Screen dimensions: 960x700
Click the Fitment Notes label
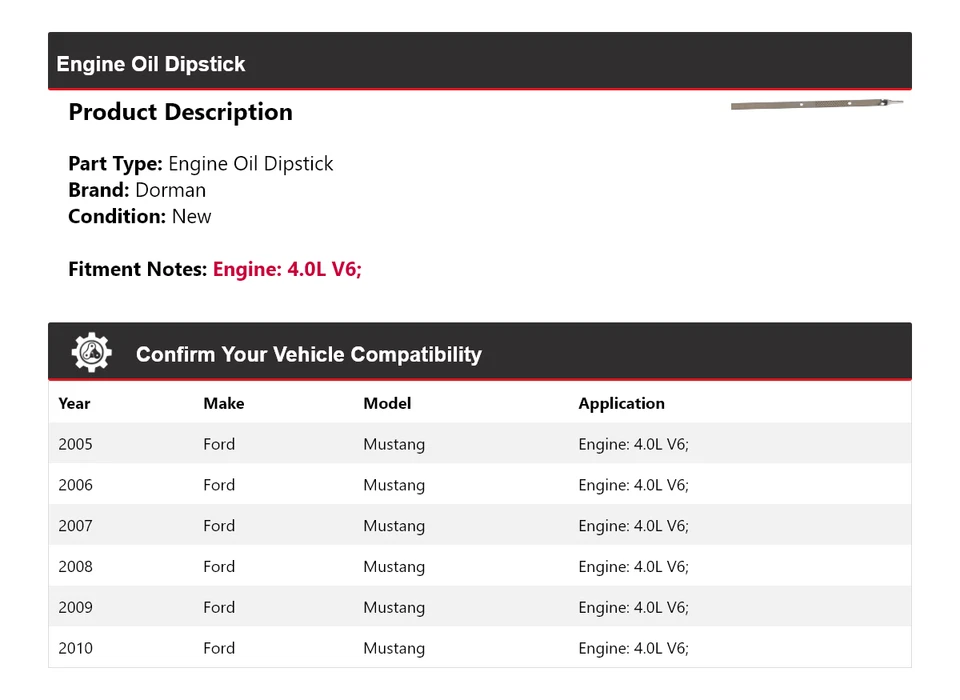(x=138, y=270)
